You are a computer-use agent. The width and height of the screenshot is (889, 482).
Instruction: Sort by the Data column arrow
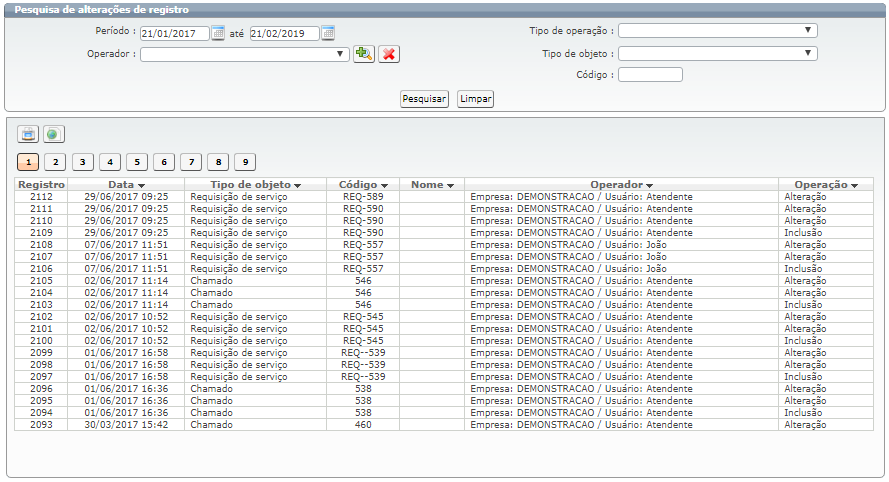(x=141, y=185)
